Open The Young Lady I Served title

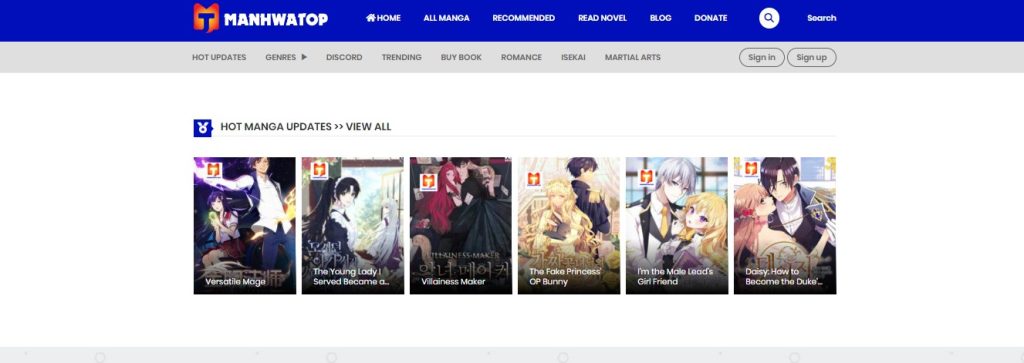click(x=351, y=277)
